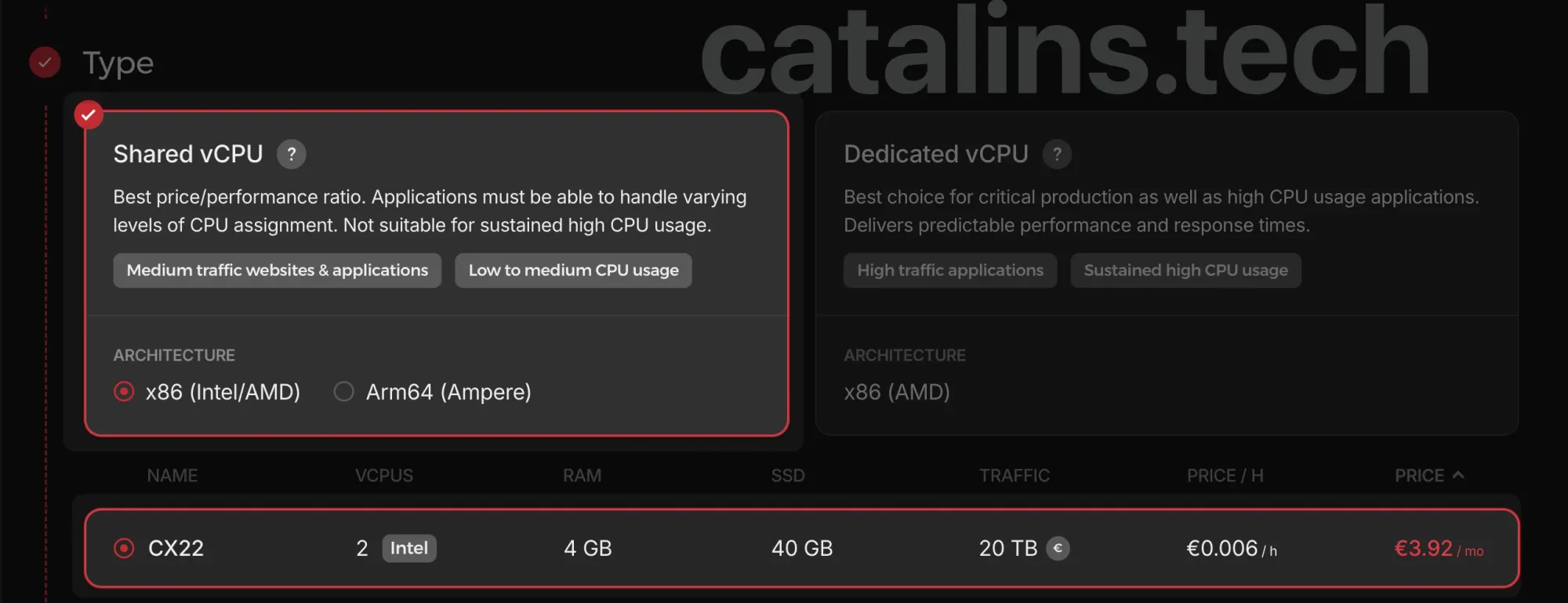This screenshot has width=1568, height=603.
Task: Click Low to medium CPU usage tag
Action: pos(573,271)
